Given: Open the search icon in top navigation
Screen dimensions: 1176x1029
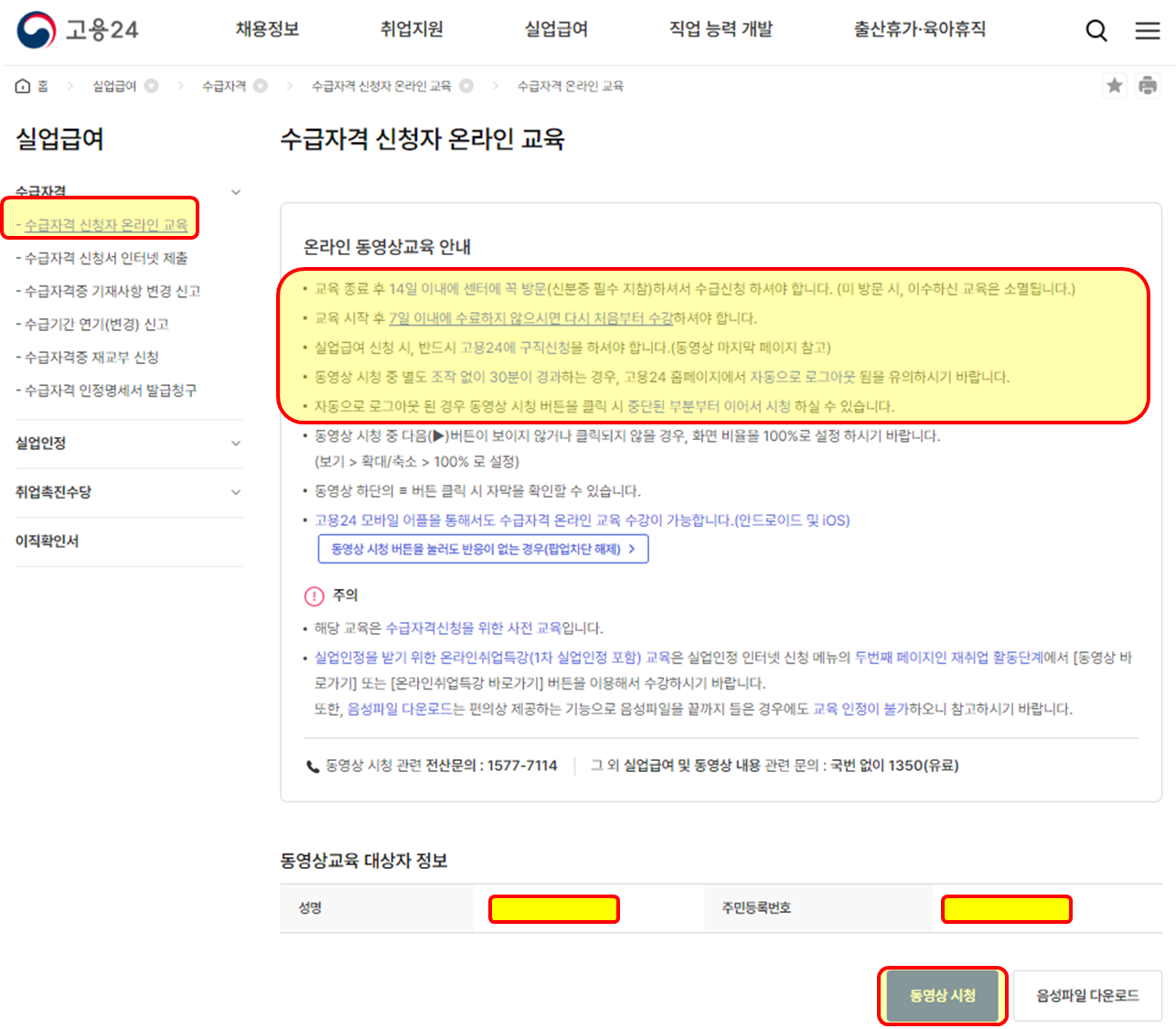Looking at the screenshot, I should 1096,30.
